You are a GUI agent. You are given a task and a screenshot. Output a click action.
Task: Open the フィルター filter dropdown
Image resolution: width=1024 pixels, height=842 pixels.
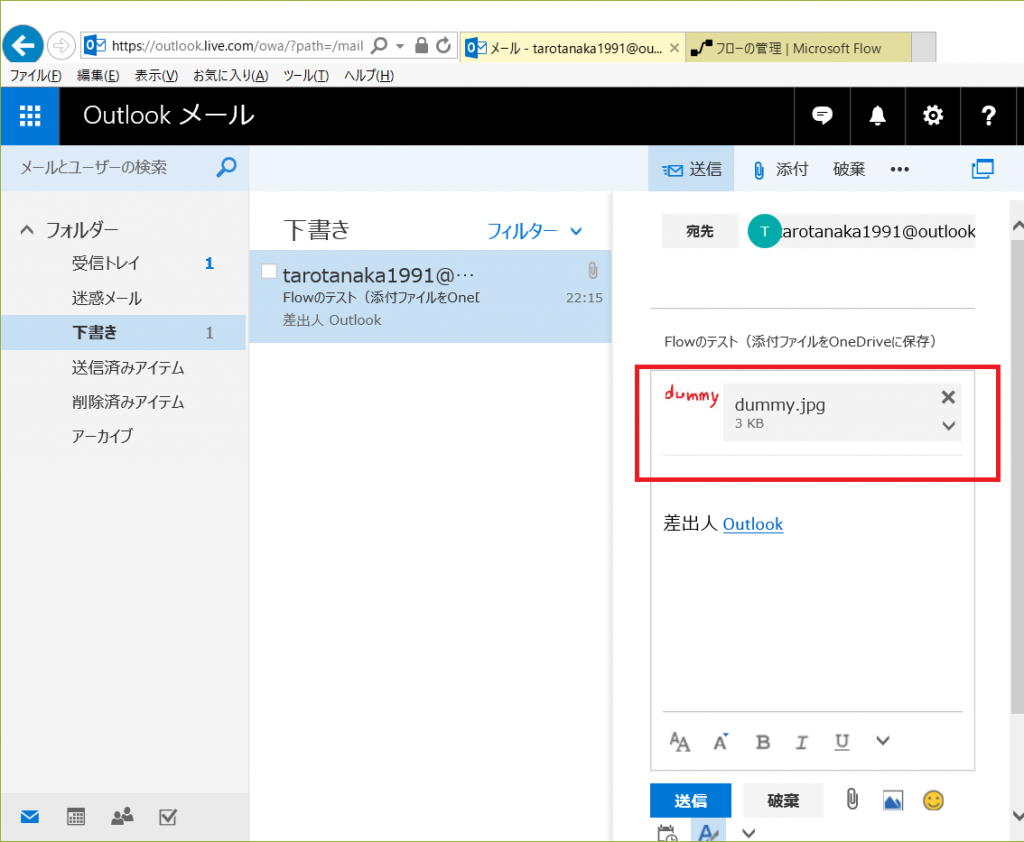(534, 231)
